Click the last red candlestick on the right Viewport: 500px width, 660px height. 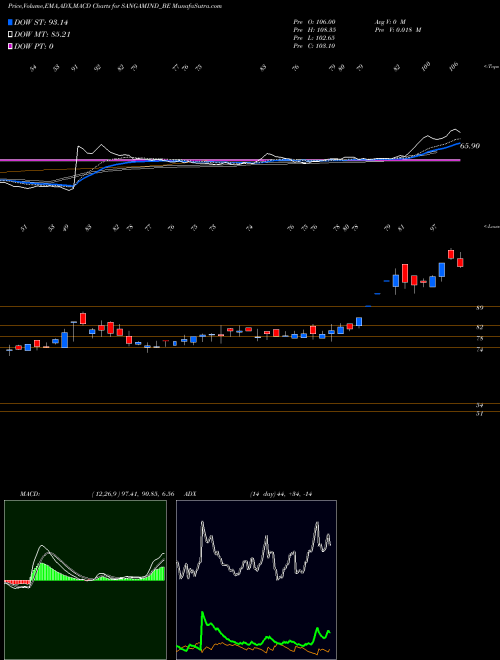(460, 261)
